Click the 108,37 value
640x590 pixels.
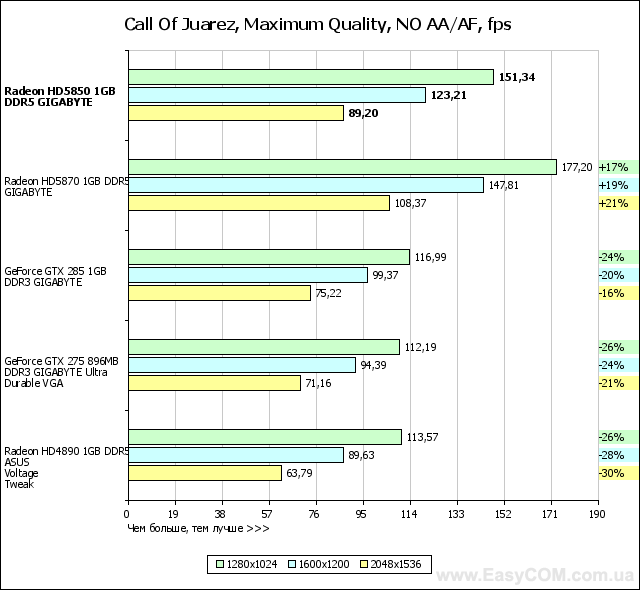pyautogui.click(x=410, y=203)
